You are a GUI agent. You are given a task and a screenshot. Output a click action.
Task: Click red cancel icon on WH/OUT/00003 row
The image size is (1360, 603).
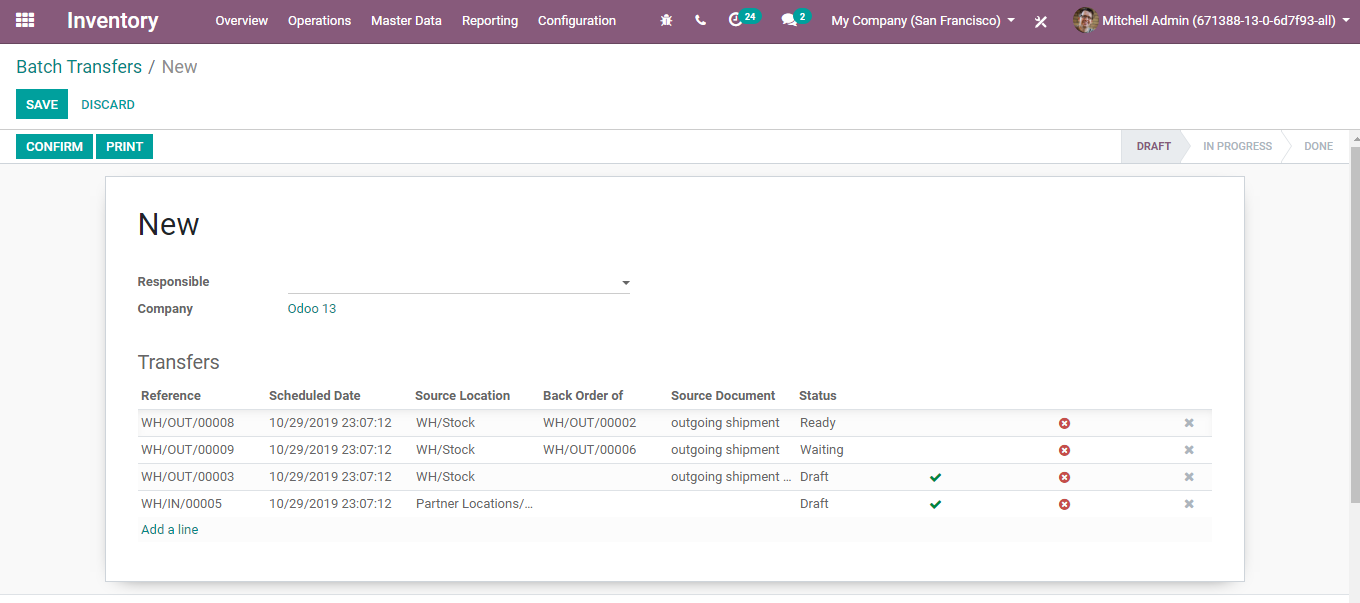coord(1064,477)
